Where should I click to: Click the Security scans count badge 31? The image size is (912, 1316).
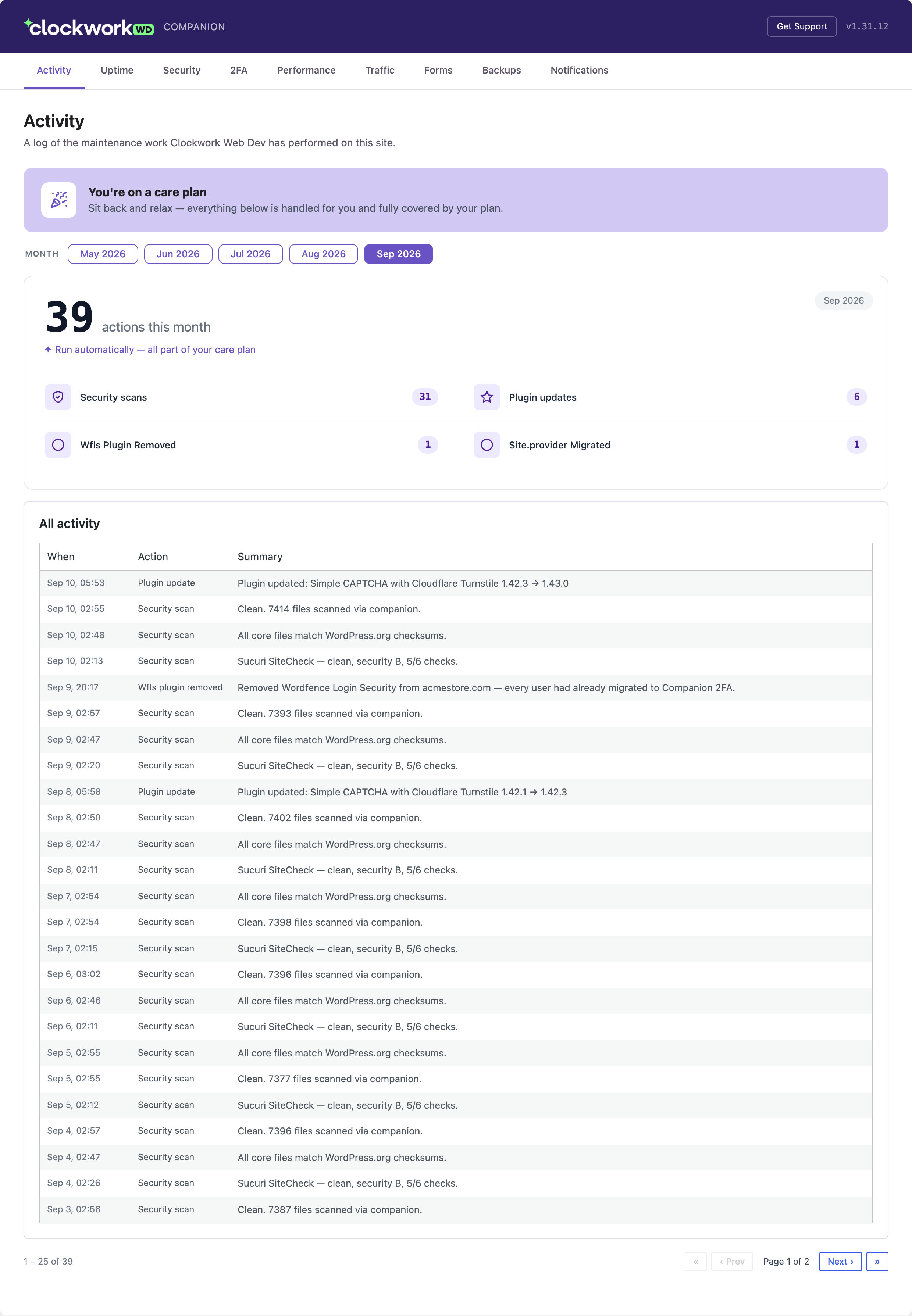pos(425,396)
